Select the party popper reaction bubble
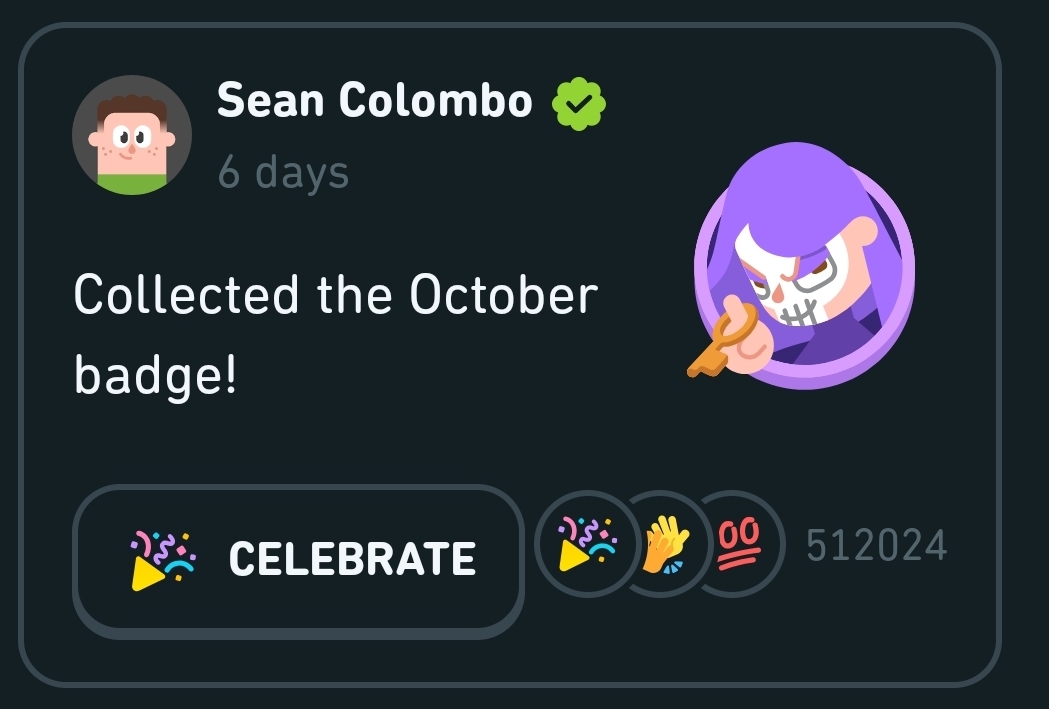This screenshot has width=1049, height=709. (x=587, y=544)
